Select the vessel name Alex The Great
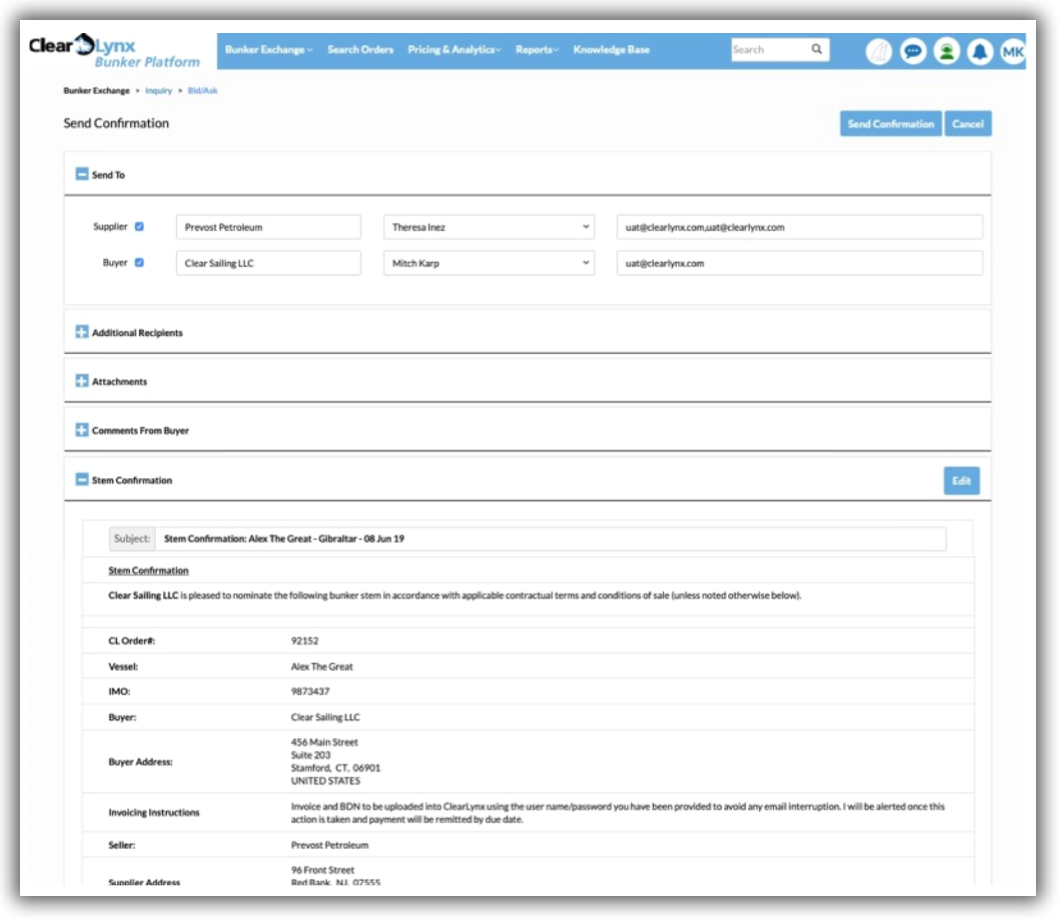The image size is (1064, 921). pos(322,666)
